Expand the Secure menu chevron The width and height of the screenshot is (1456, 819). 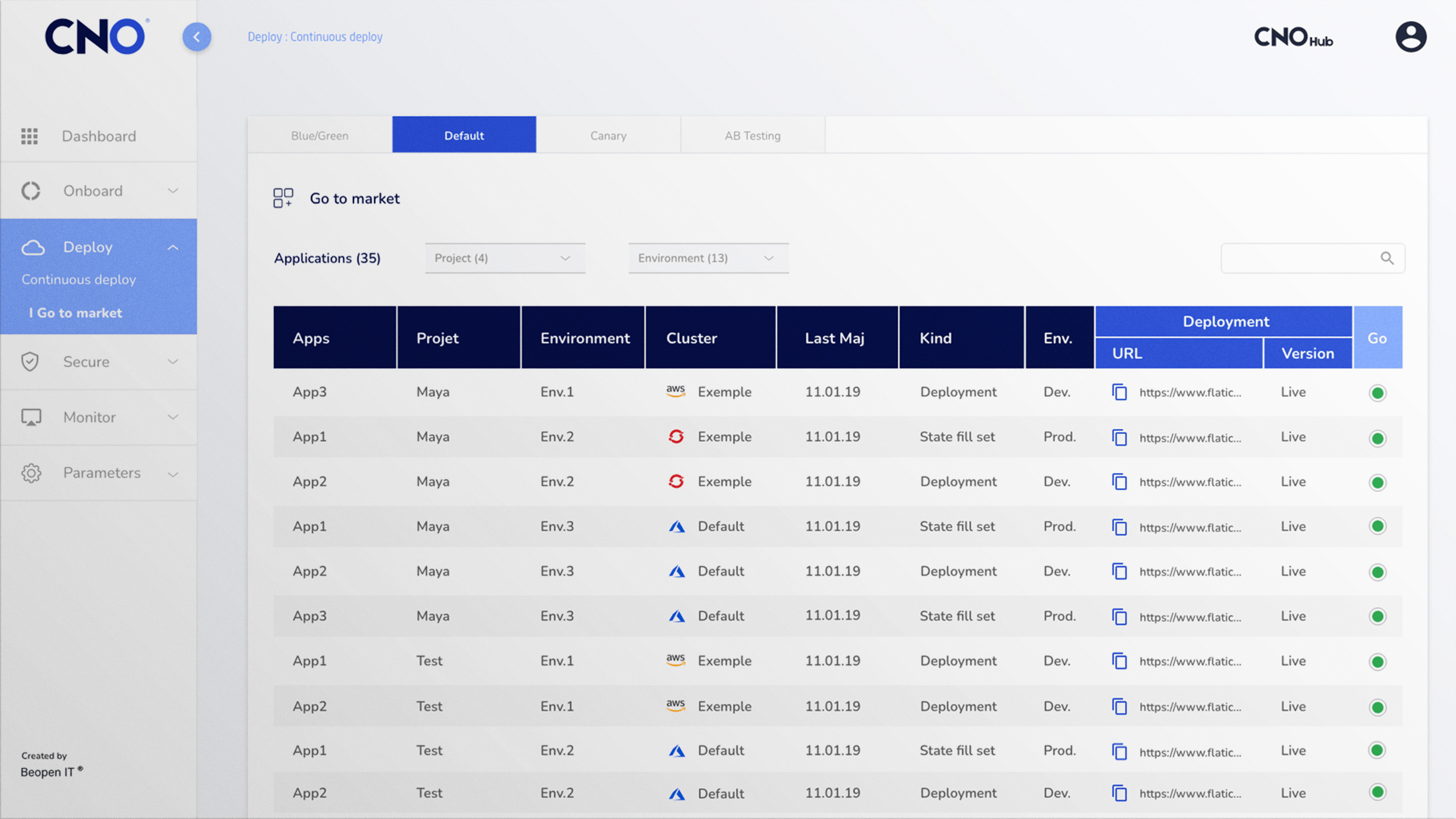(172, 362)
